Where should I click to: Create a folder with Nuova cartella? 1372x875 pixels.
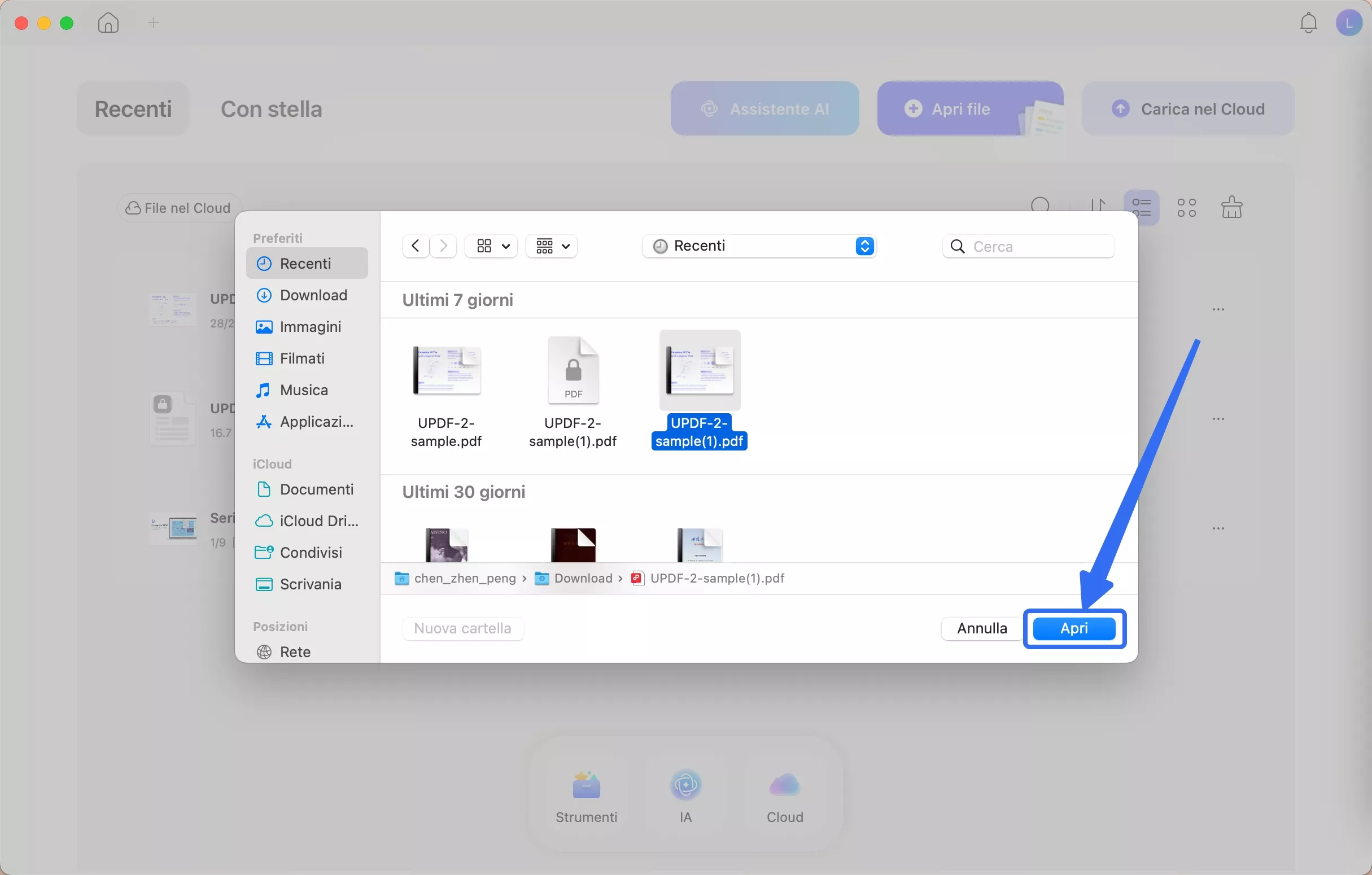462,628
